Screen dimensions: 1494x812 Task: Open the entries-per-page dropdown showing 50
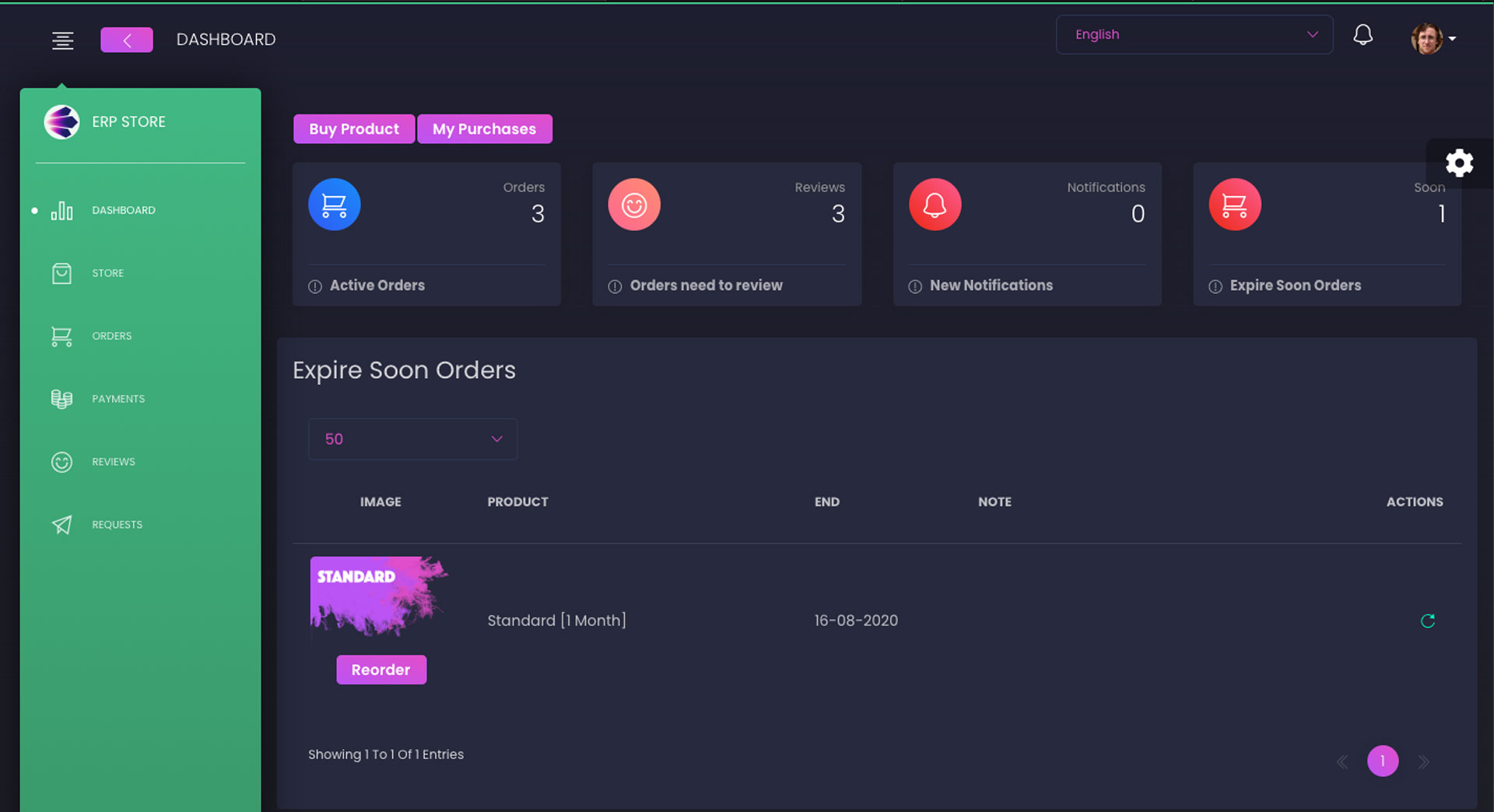pyautogui.click(x=412, y=439)
